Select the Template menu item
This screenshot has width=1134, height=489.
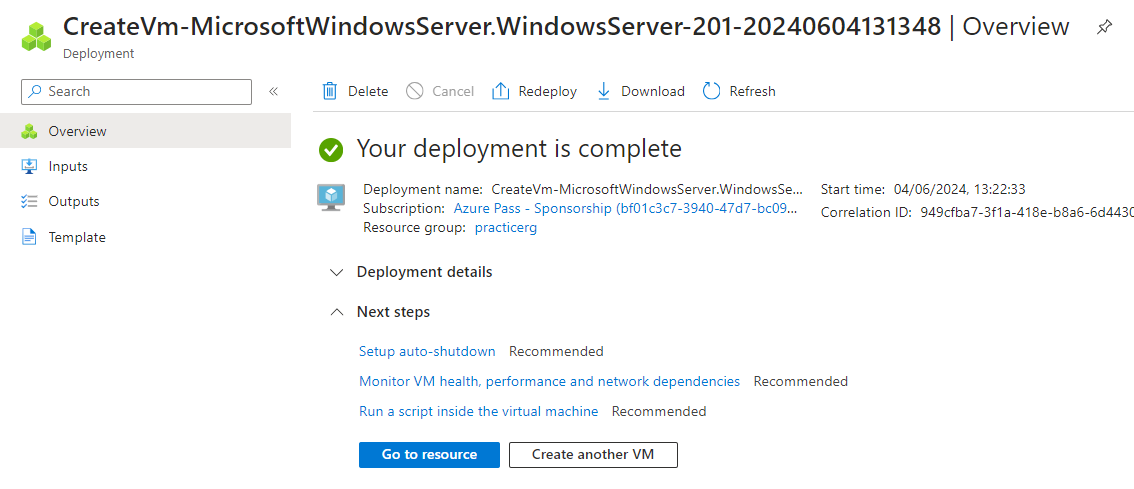77,237
